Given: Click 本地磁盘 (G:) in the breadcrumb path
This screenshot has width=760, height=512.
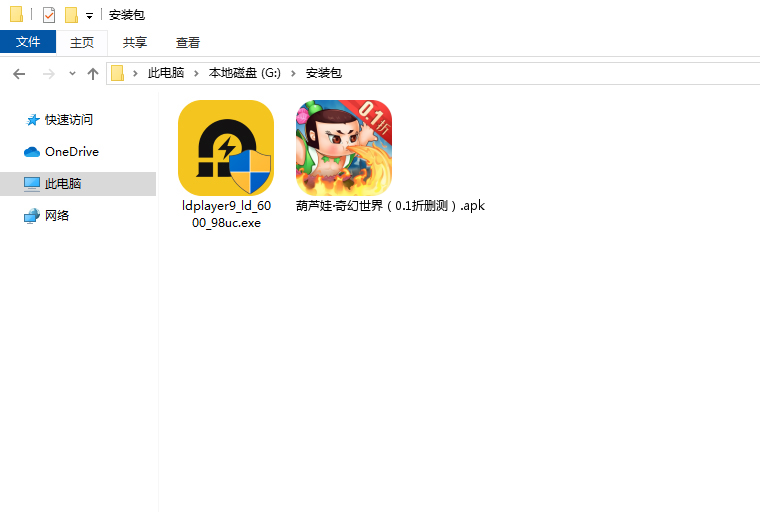Looking at the screenshot, I should pyautogui.click(x=245, y=73).
